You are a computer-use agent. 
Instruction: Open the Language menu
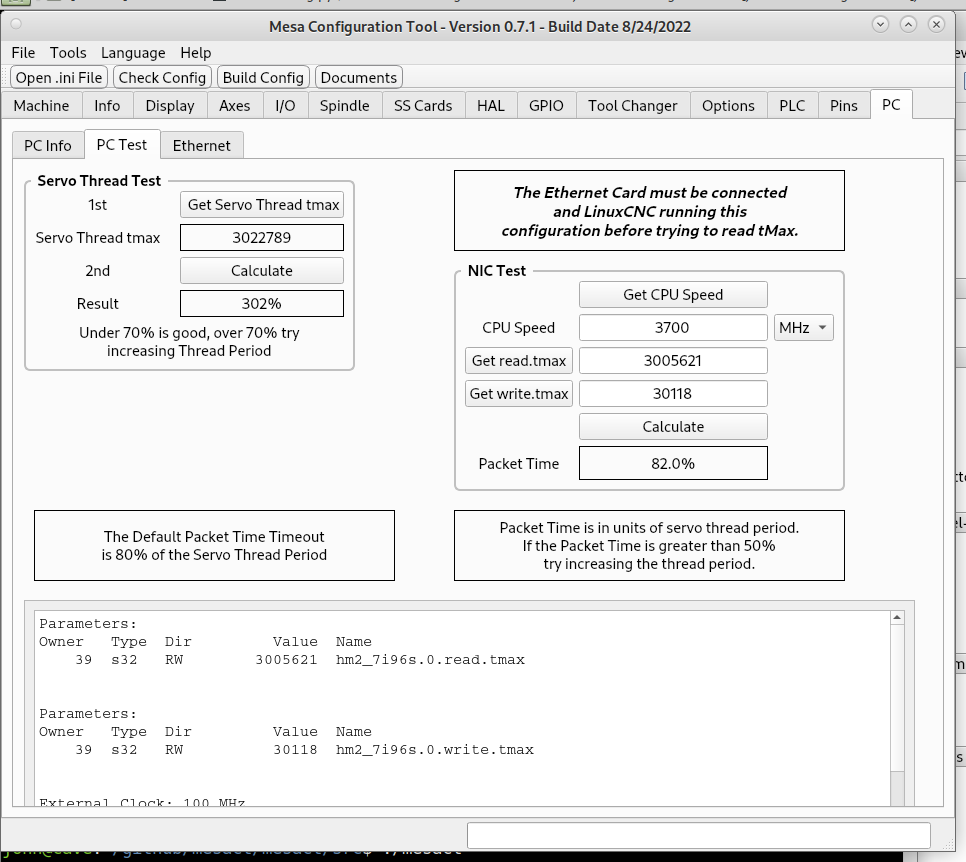[x=133, y=53]
